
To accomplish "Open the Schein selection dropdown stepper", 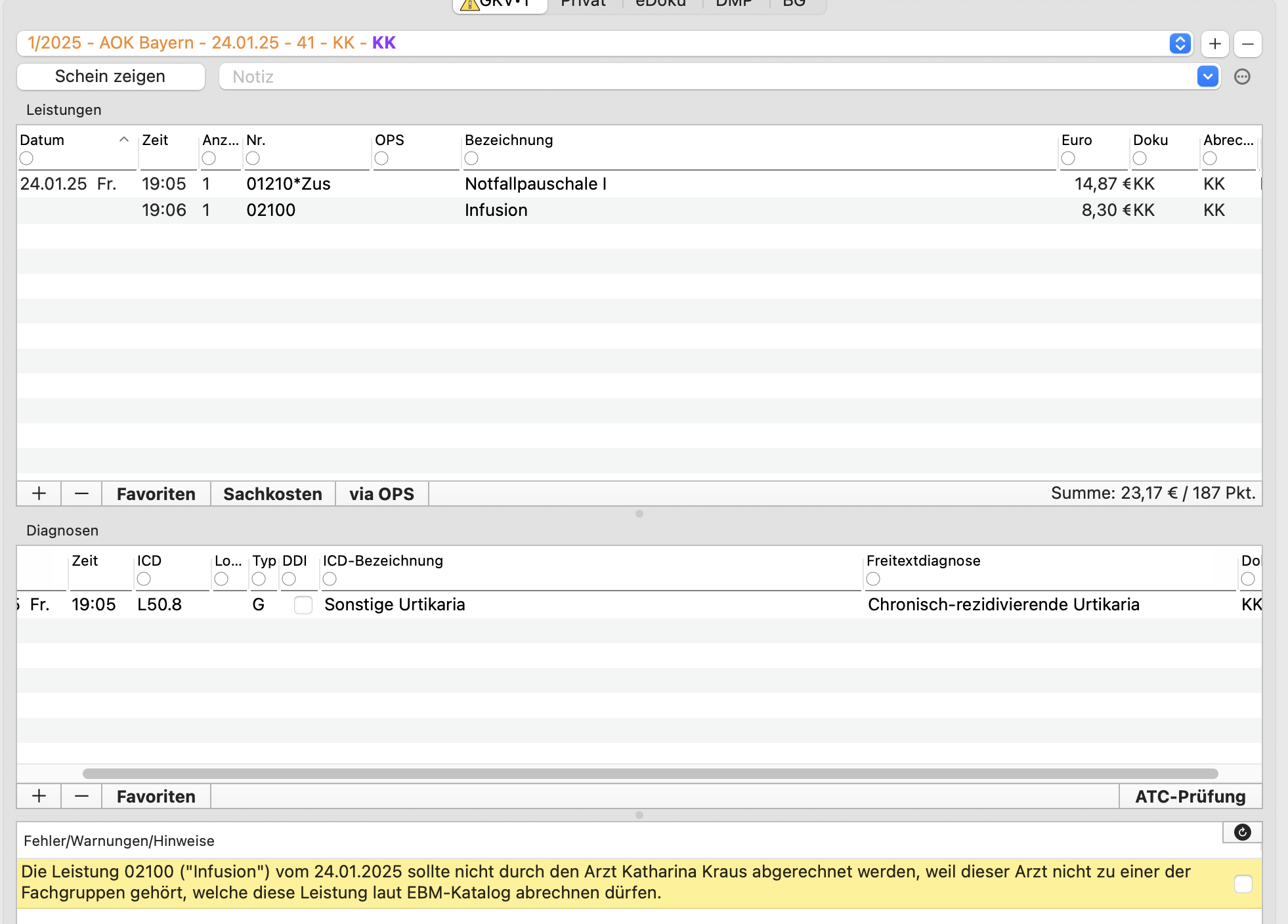I will [x=1180, y=44].
